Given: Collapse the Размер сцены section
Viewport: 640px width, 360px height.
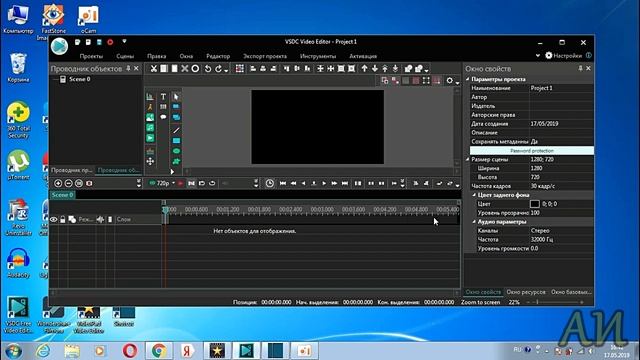Looking at the screenshot, I should pyautogui.click(x=468, y=159).
